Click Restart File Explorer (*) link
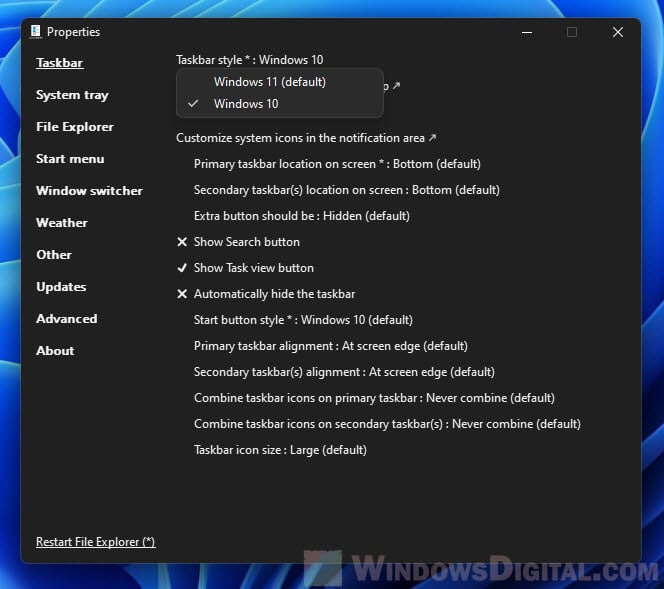This screenshot has height=589, width=664. (x=96, y=542)
